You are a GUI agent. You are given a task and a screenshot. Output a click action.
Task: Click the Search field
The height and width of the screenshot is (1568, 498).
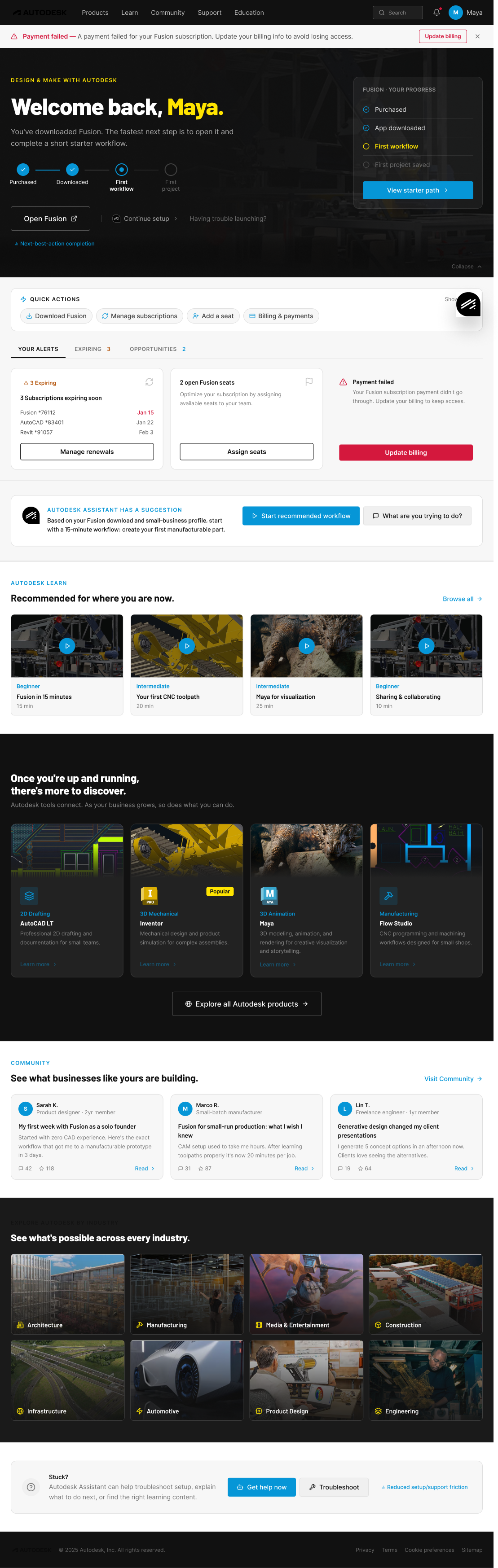click(x=397, y=12)
